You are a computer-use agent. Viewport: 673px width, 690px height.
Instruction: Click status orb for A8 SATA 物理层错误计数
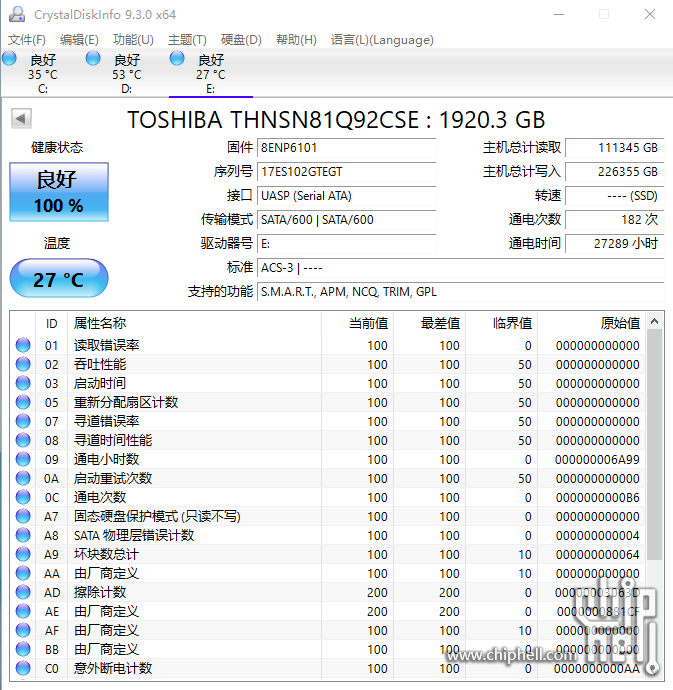(x=23, y=535)
